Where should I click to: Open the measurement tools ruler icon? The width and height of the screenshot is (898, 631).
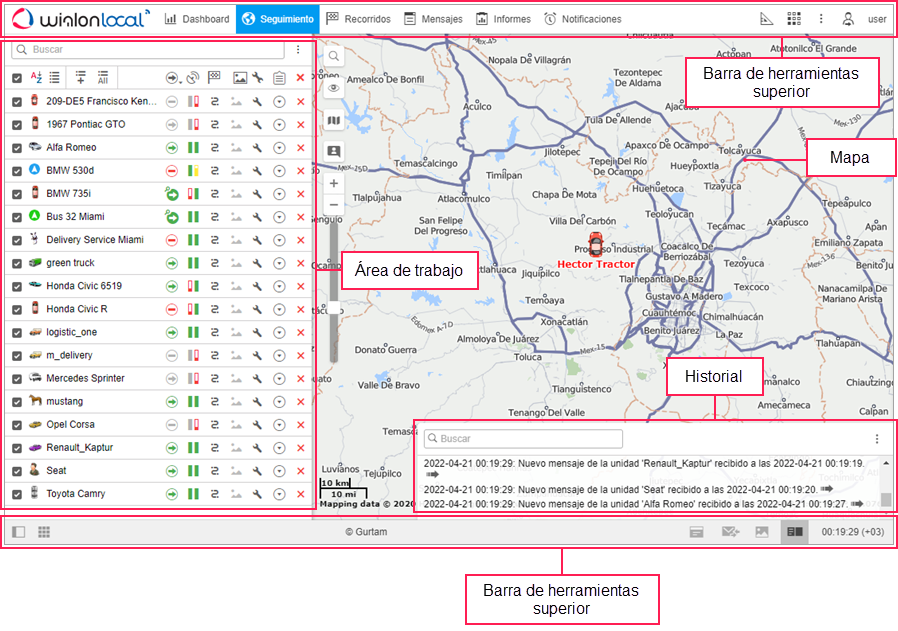coord(767,19)
